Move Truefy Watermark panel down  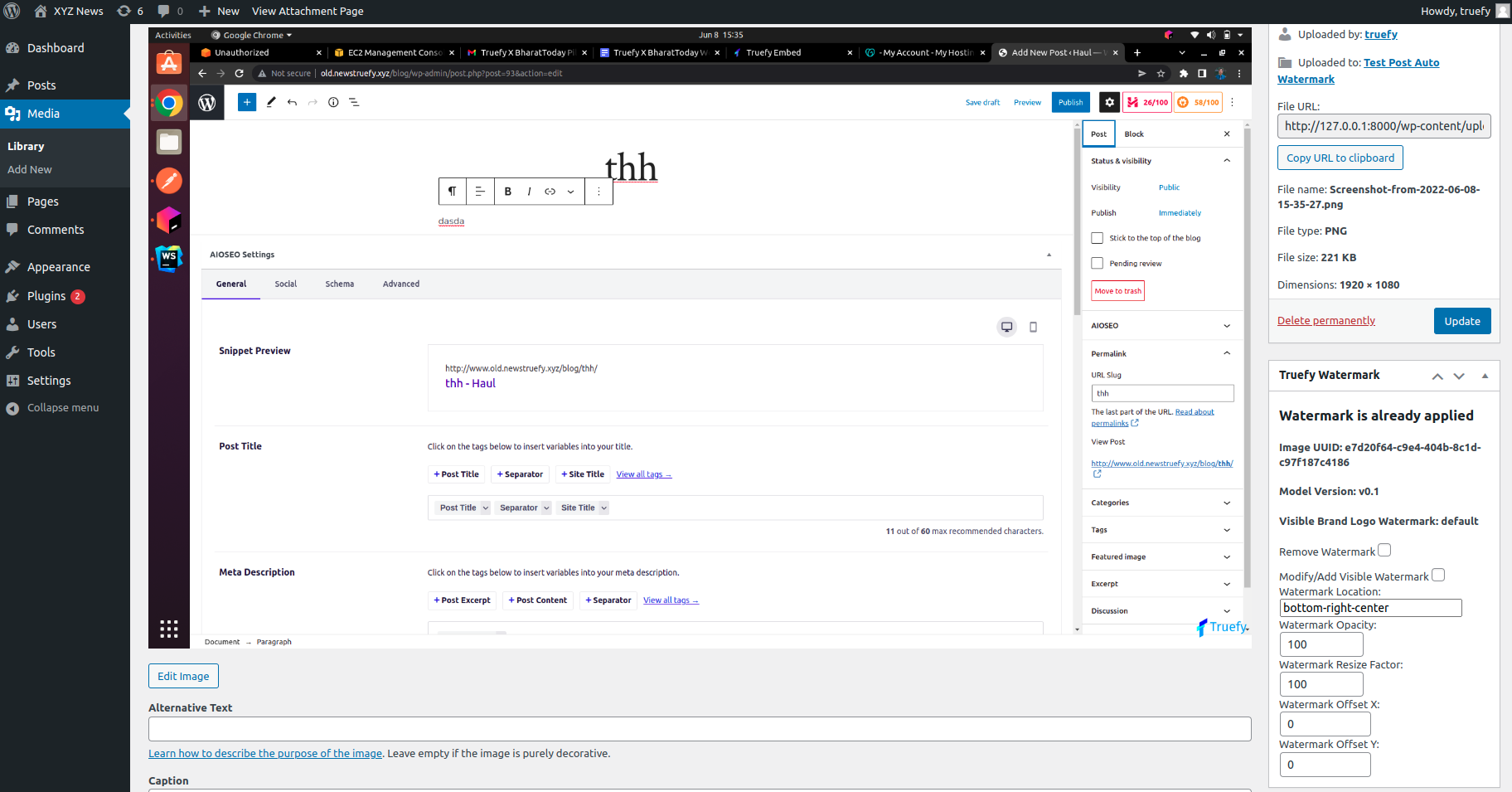pos(1459,376)
